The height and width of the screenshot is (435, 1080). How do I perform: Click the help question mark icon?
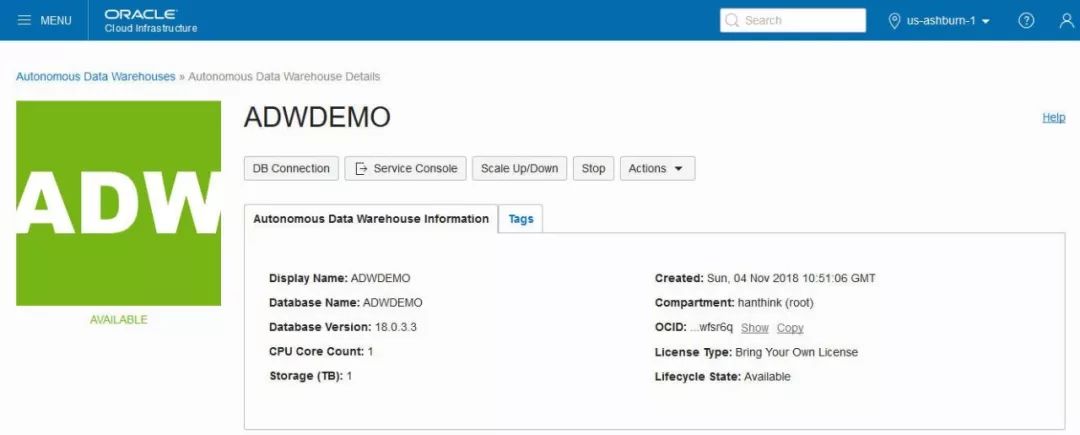coord(1026,21)
